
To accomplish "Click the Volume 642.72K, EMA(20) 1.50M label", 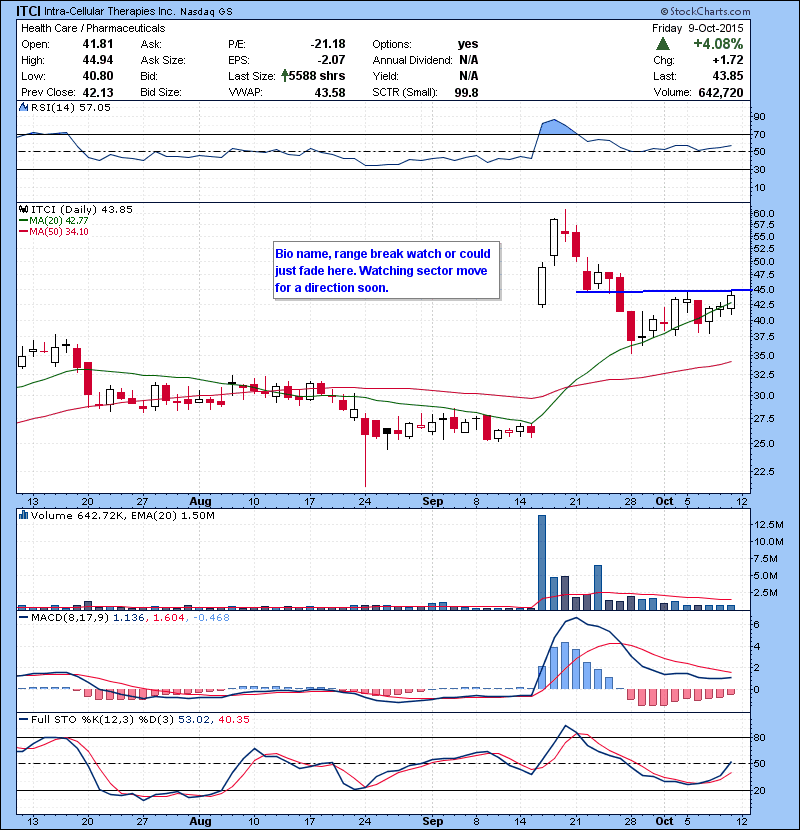I will (x=122, y=515).
